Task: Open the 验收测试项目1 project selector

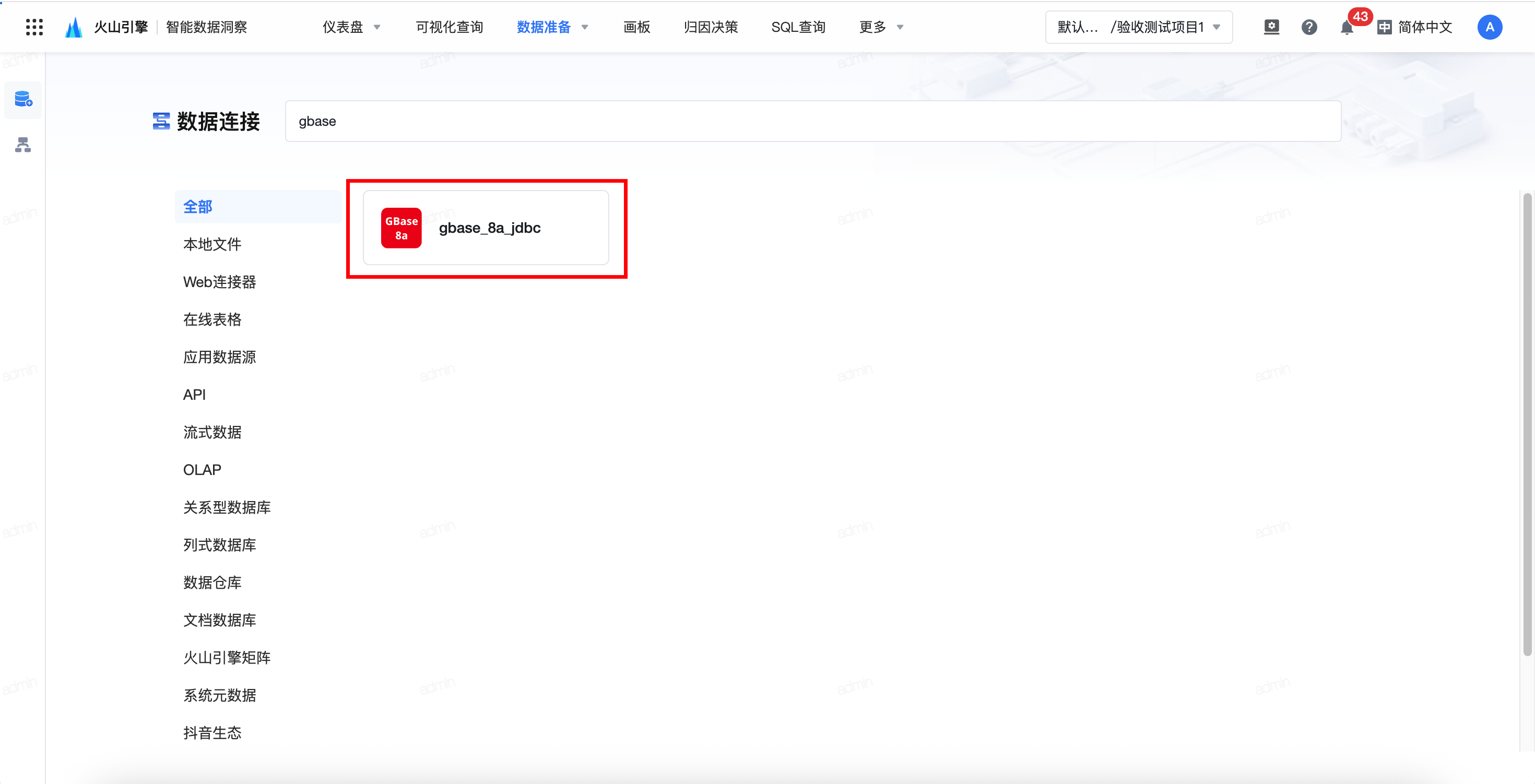Action: [x=1138, y=27]
